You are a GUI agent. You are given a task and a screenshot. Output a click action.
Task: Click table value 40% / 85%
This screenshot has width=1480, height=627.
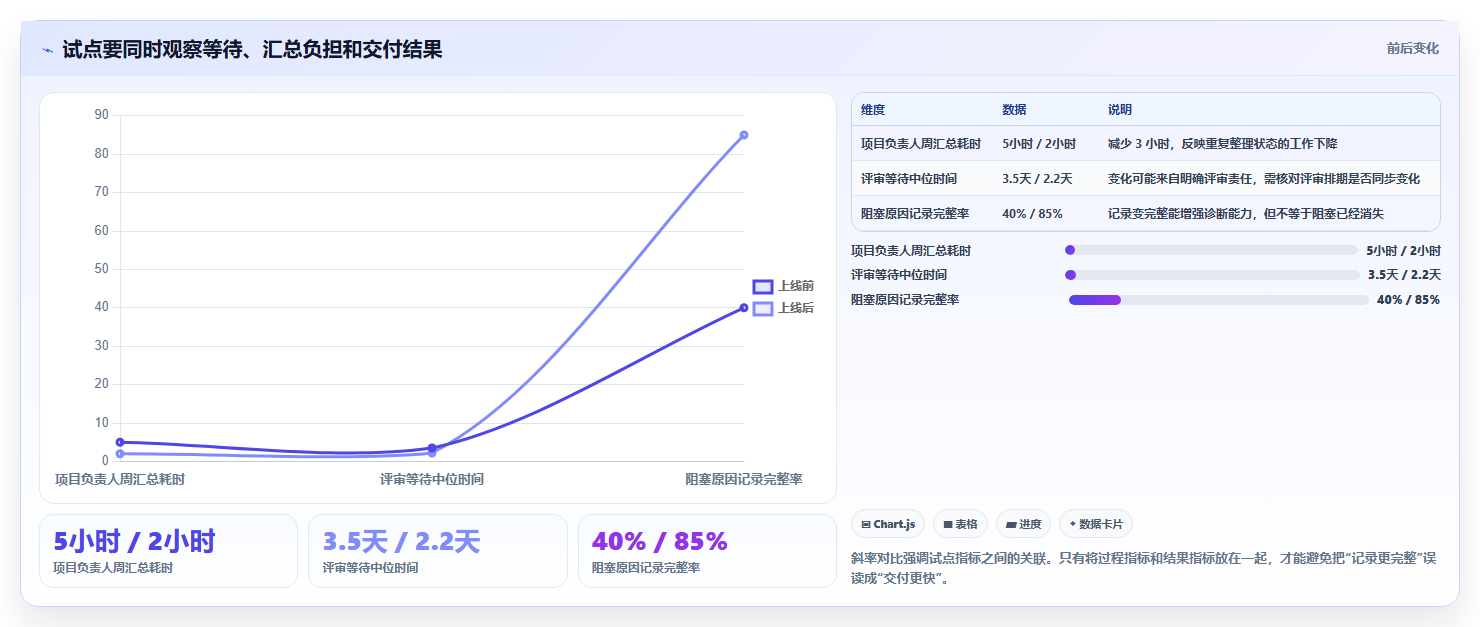[x=1032, y=214]
